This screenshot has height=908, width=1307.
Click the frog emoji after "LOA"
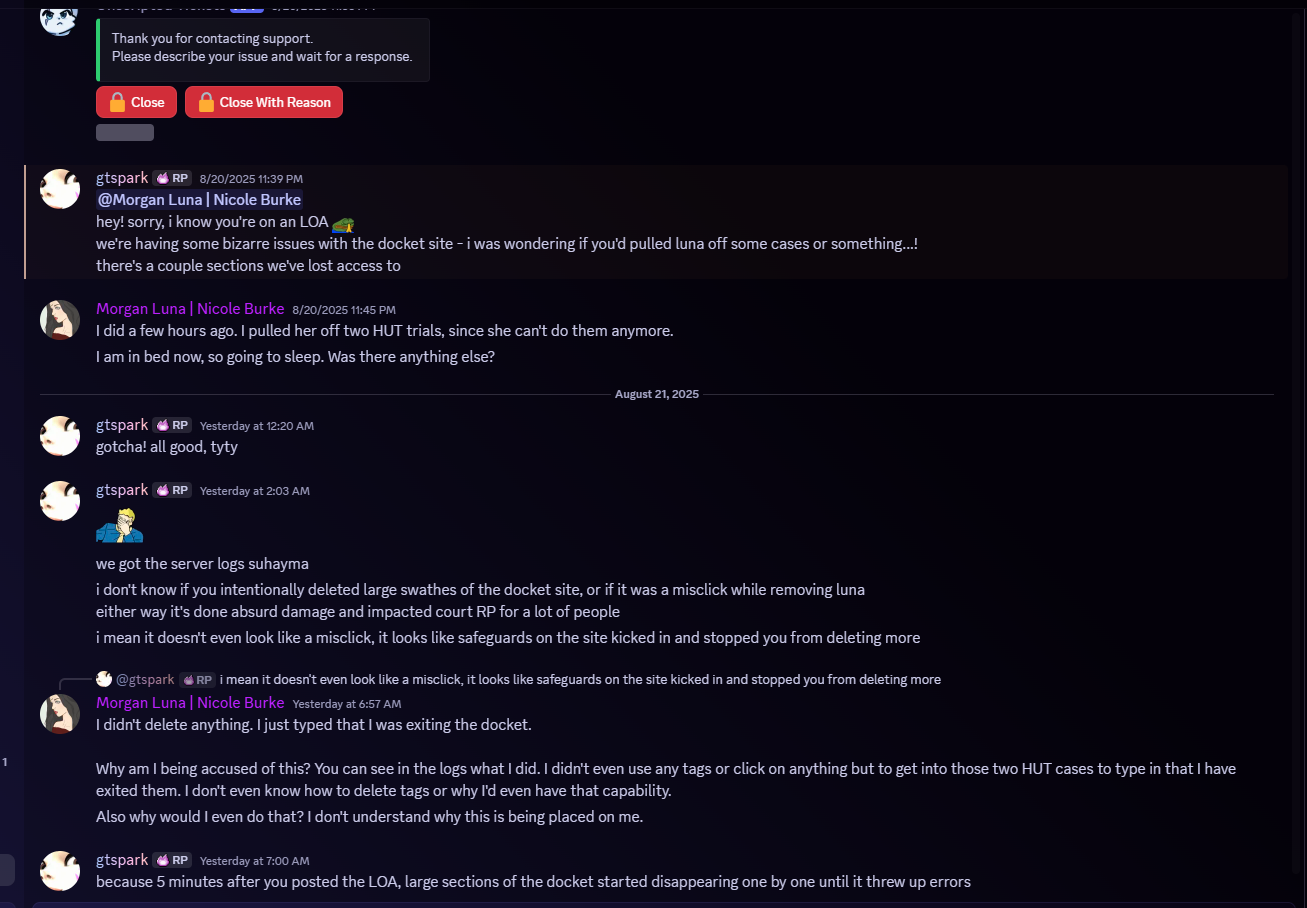coord(343,223)
